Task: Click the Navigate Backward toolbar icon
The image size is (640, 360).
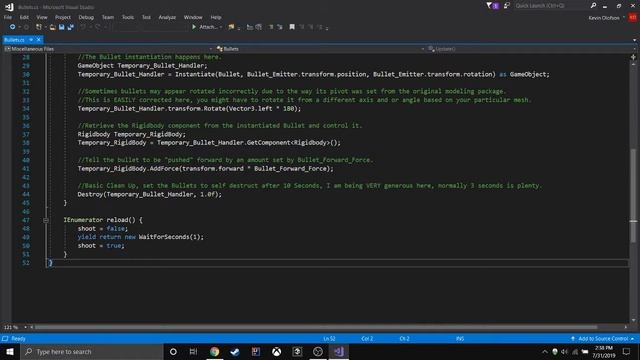Action: click(13, 27)
